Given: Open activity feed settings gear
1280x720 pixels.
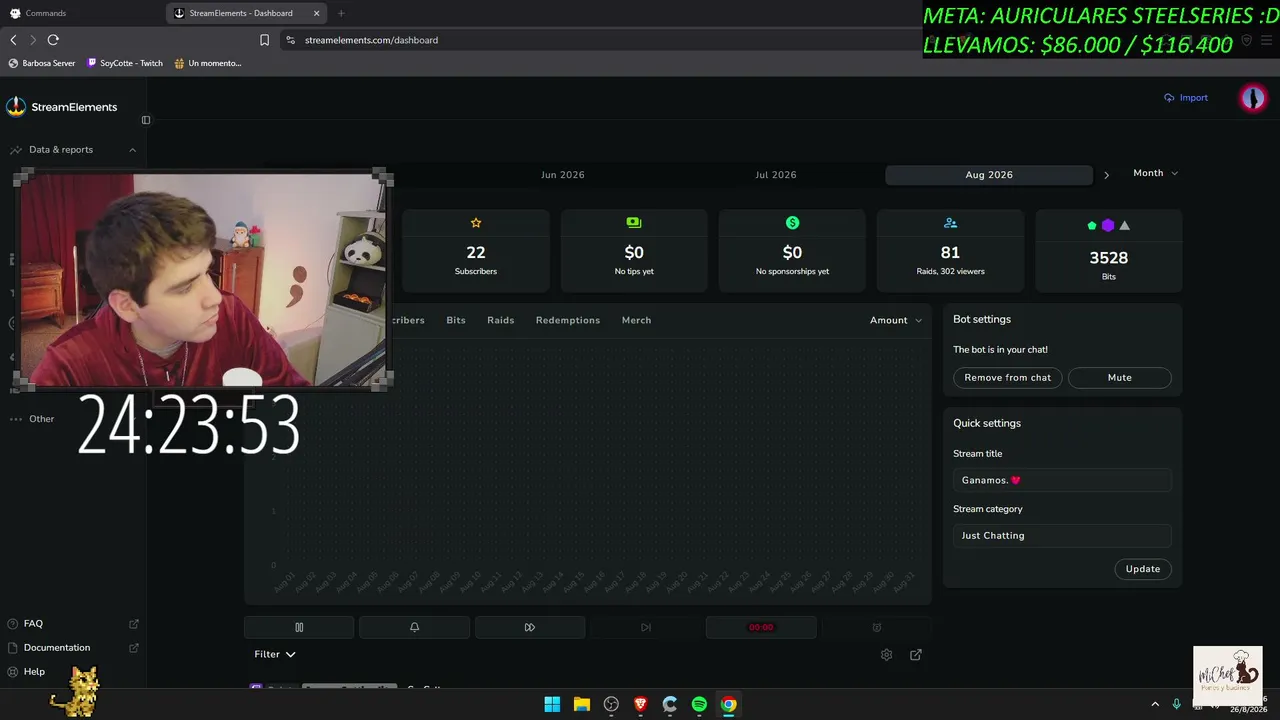Looking at the screenshot, I should point(886,655).
